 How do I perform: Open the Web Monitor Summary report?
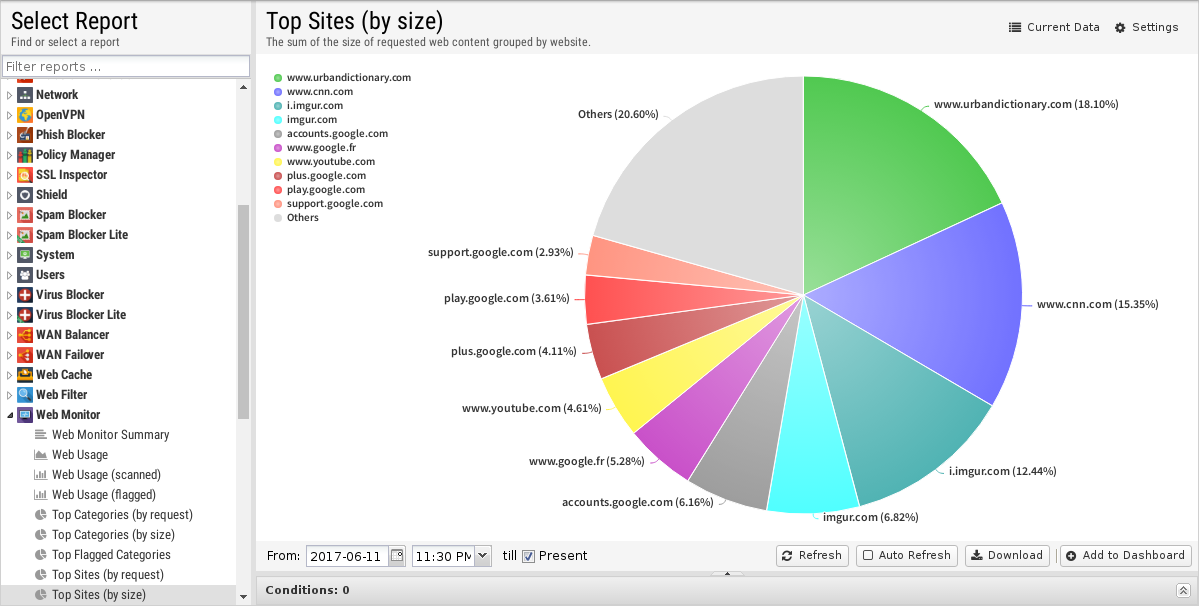(110, 435)
